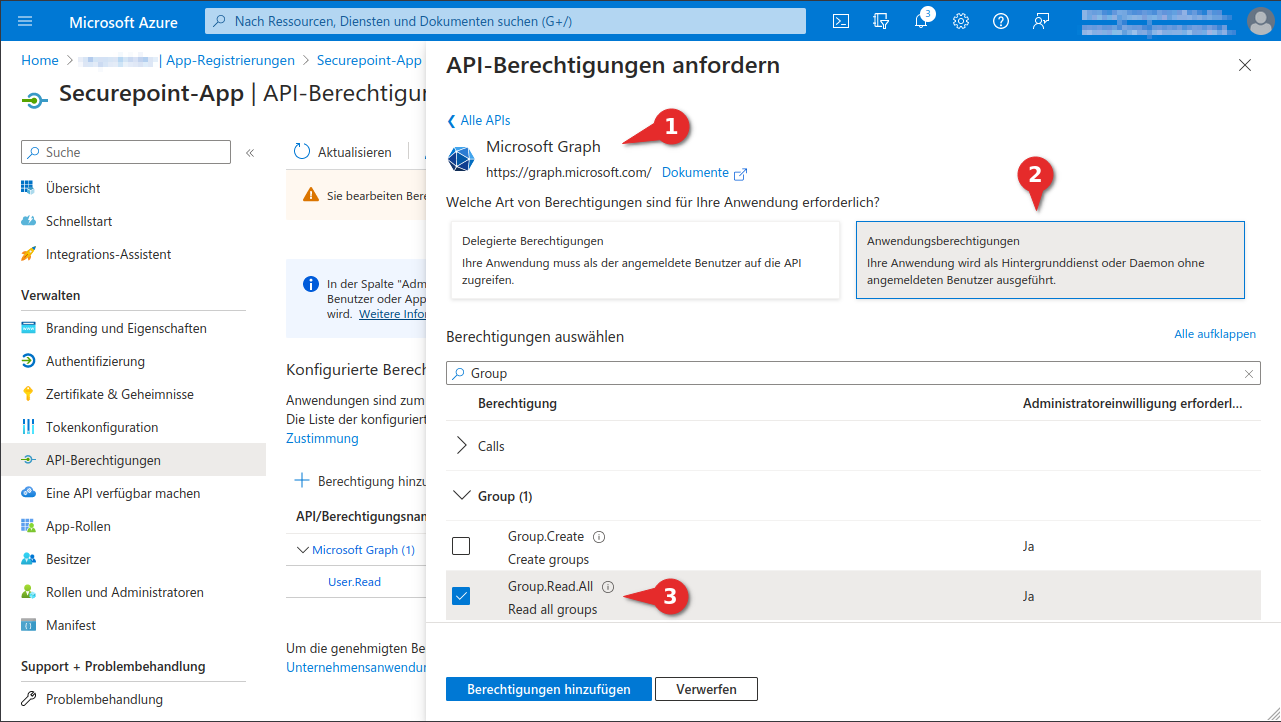Click the Aktualisieren toolbar button
Image resolution: width=1281 pixels, height=722 pixels.
pos(343,152)
